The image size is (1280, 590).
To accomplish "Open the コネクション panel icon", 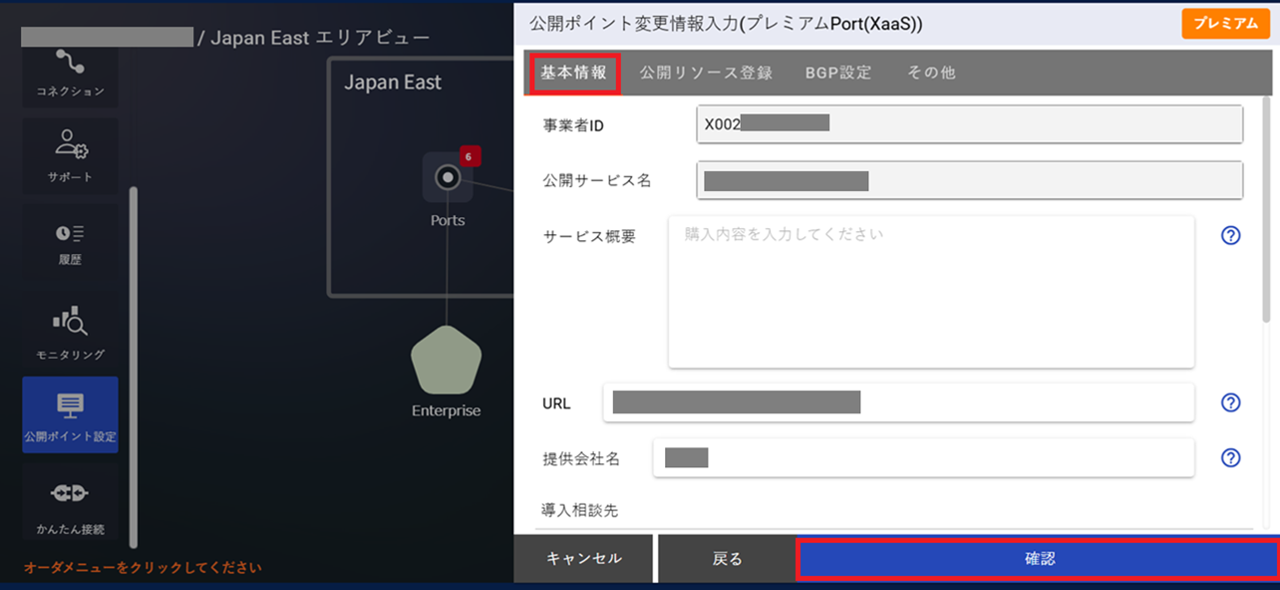I will click(69, 75).
